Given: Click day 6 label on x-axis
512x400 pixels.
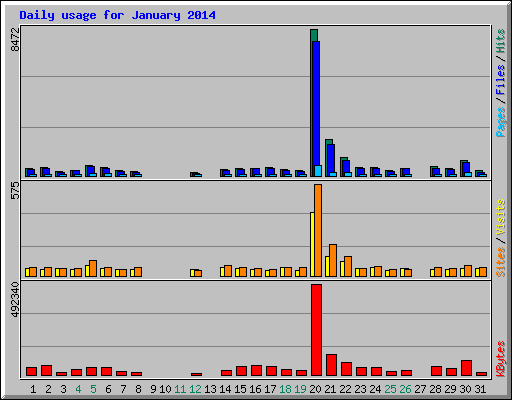Looking at the screenshot, I should (108, 389).
